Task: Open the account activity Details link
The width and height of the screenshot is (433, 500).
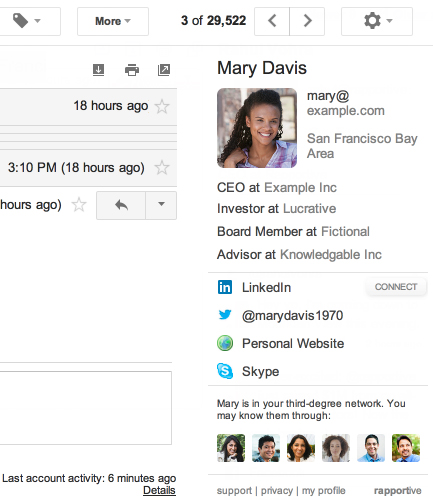Action: tap(159, 490)
